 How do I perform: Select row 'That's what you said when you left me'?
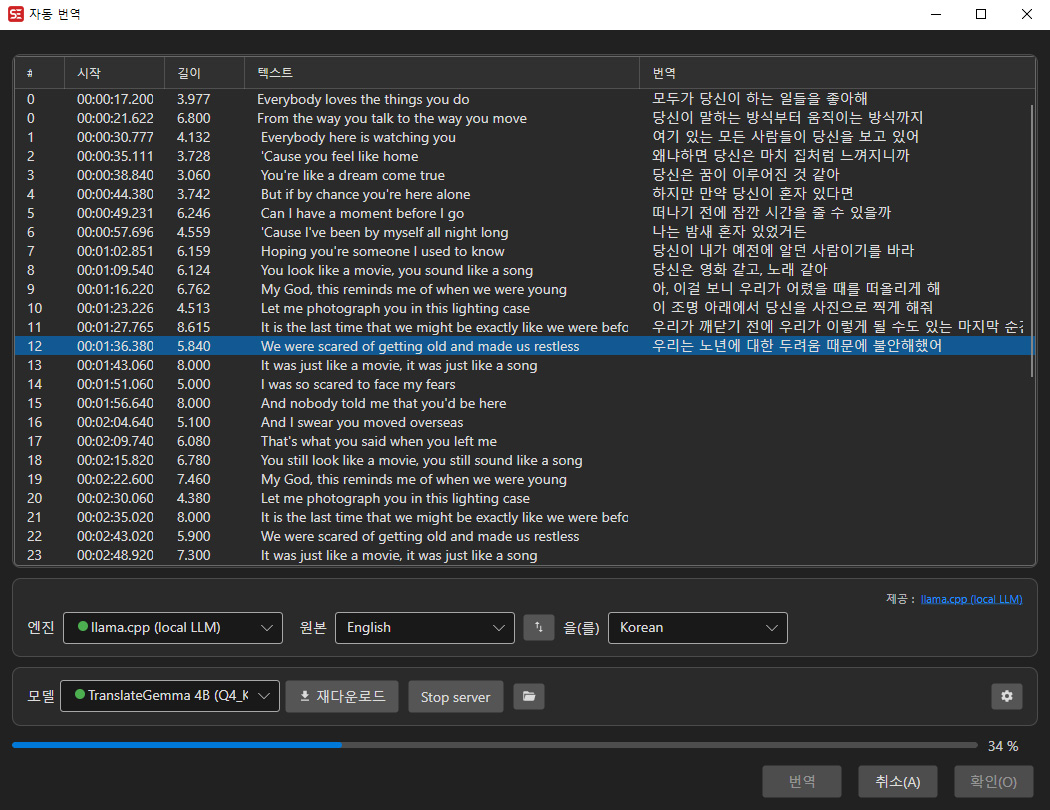pyautogui.click(x=522, y=441)
